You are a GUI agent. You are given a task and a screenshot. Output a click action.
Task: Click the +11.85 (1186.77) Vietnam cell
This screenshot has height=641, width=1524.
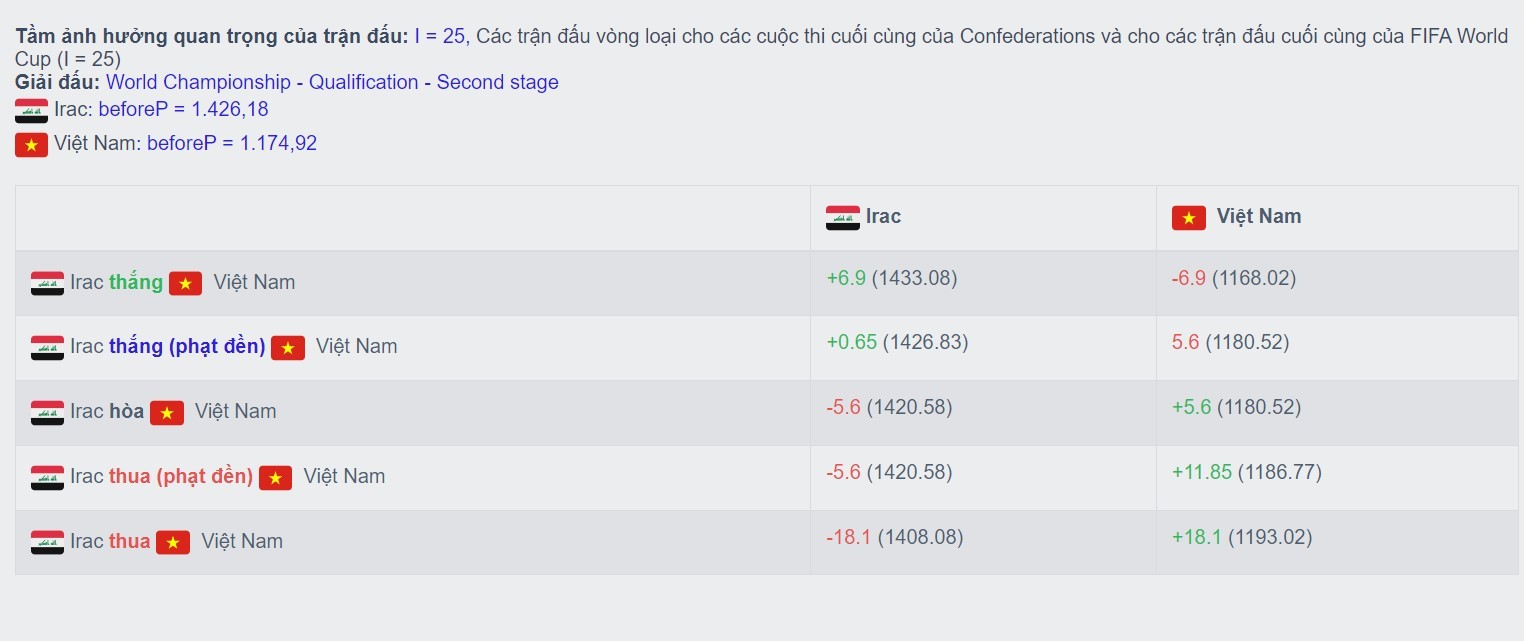click(x=1246, y=472)
